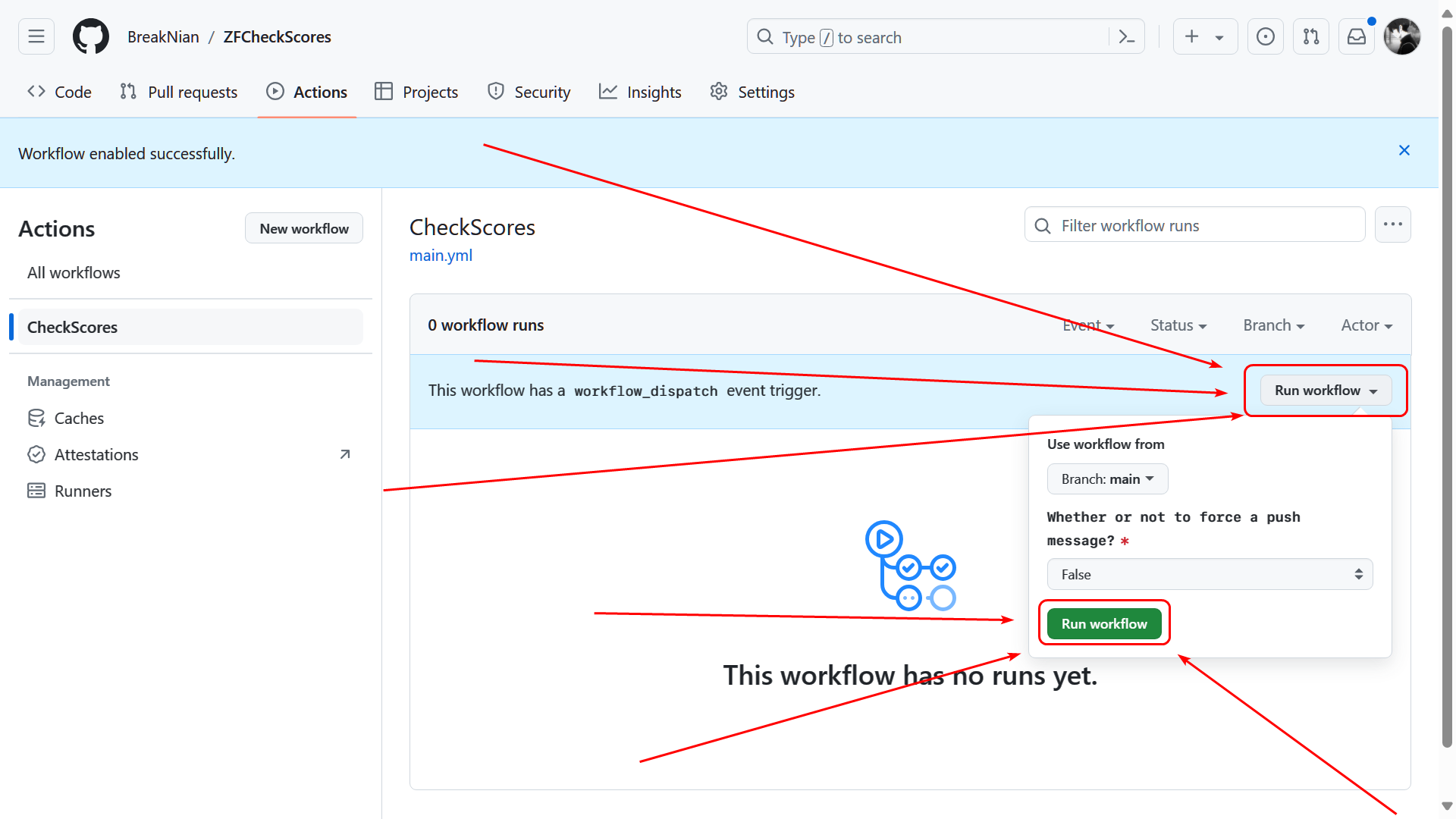Open the notifications inbox icon
Image resolution: width=1456 pixels, height=819 pixels.
[x=1357, y=36]
